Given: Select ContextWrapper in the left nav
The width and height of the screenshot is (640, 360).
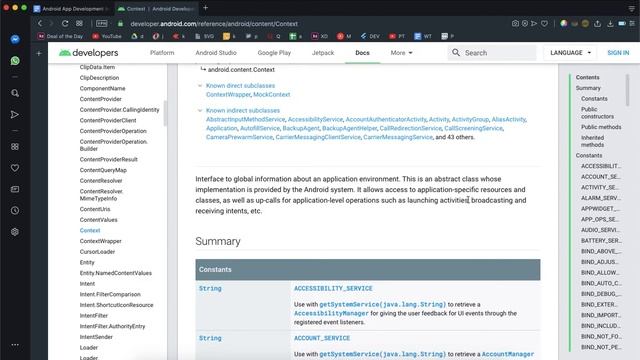Looking at the screenshot, I should 100,241.
